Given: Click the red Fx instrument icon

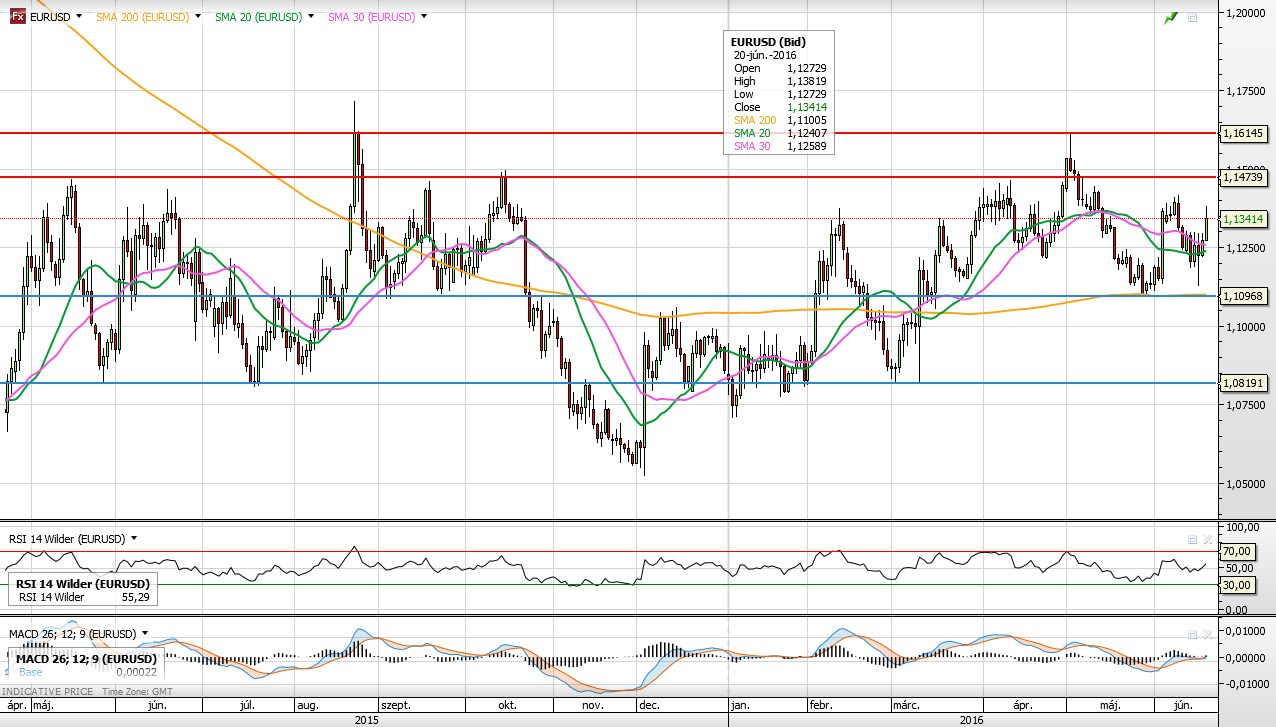Looking at the screenshot, I should pyautogui.click(x=18, y=17).
